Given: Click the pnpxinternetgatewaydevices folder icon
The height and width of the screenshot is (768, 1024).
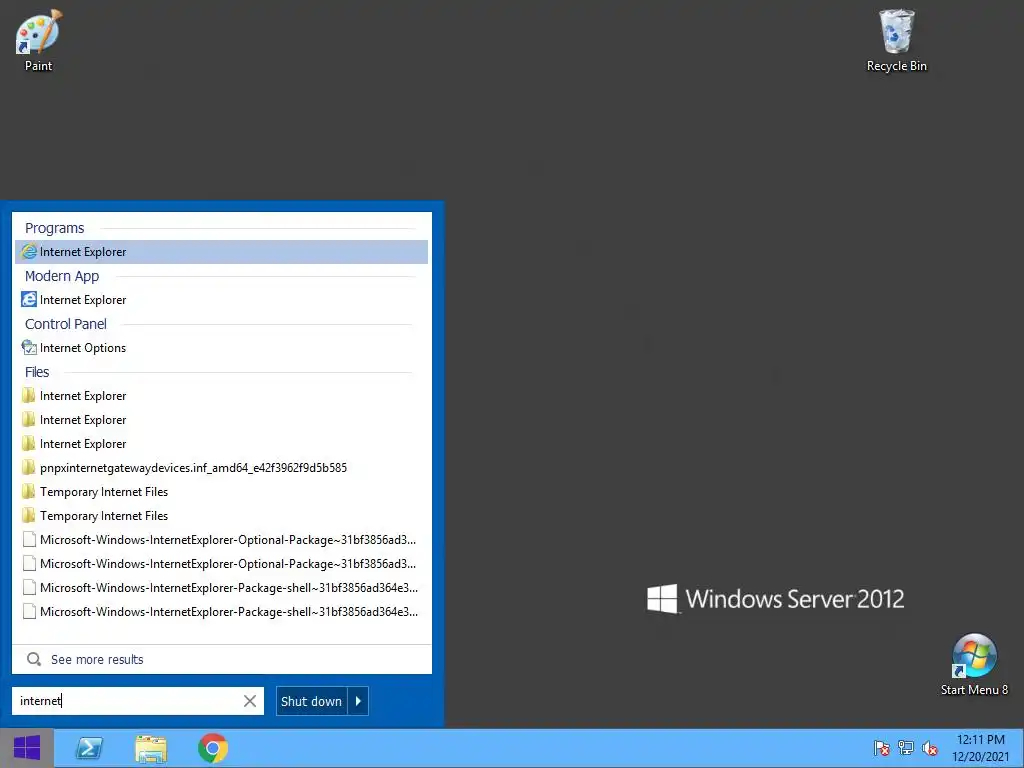Looking at the screenshot, I should tap(28, 467).
